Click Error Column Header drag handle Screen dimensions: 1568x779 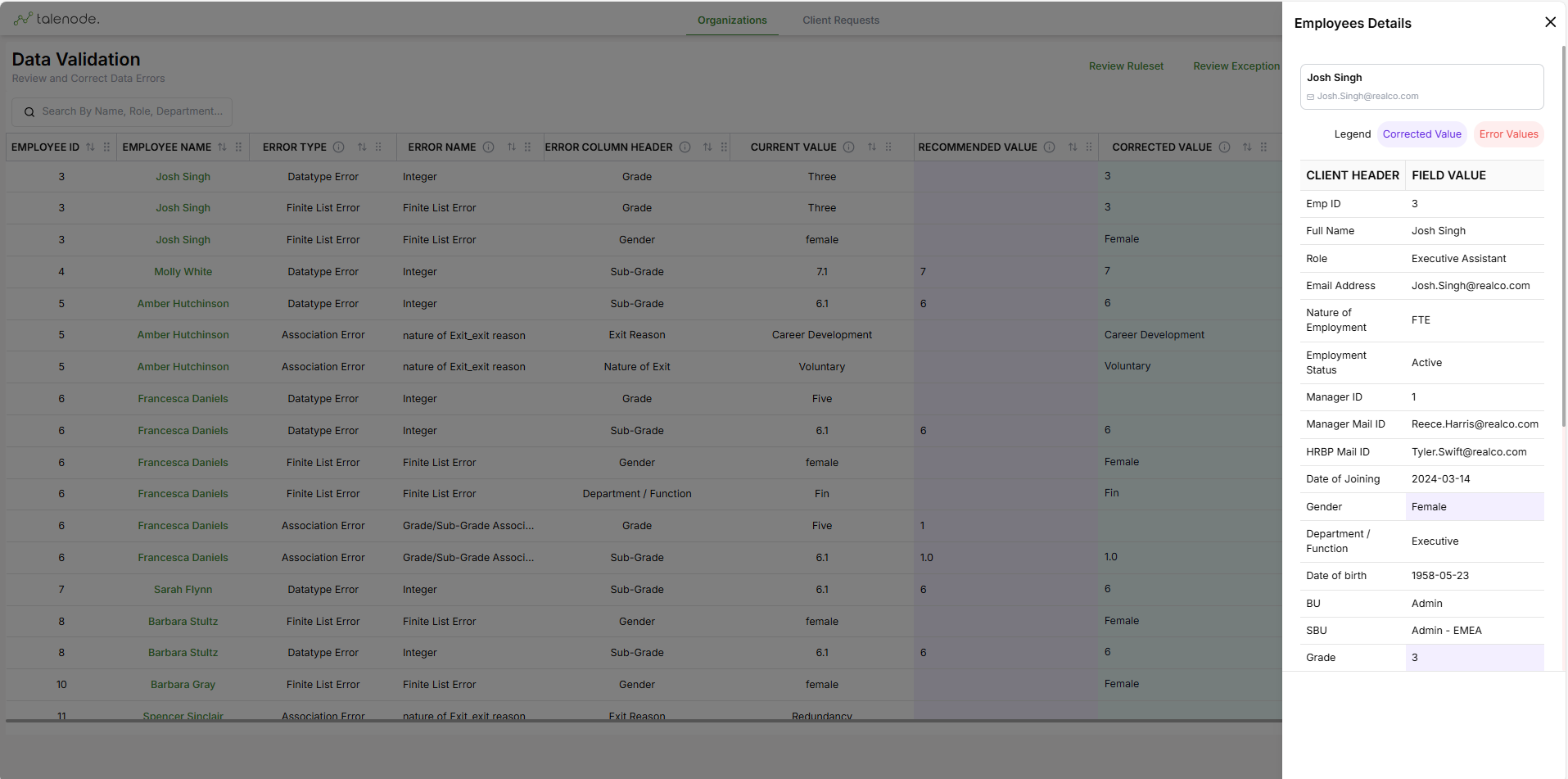coord(724,147)
